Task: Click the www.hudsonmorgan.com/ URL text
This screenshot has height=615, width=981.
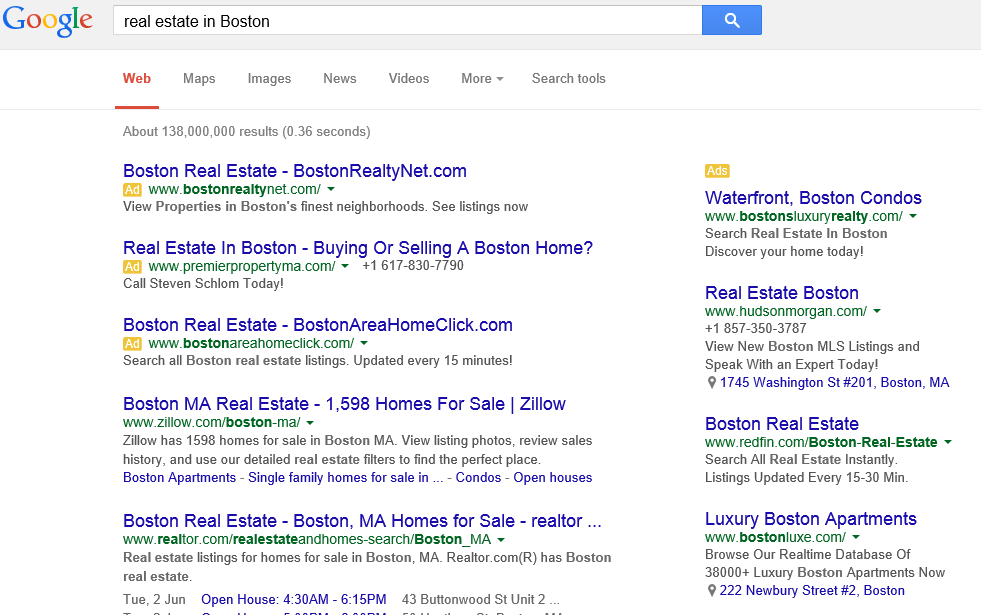Action: pos(786,311)
